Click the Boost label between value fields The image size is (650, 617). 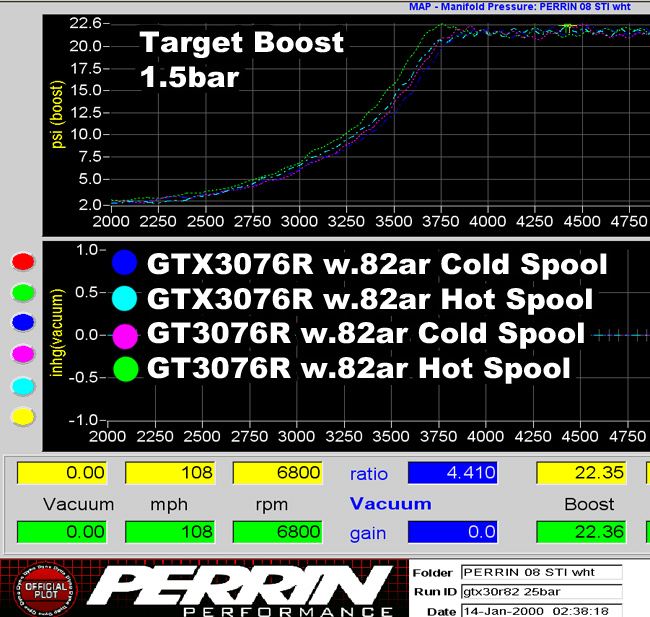click(x=589, y=504)
